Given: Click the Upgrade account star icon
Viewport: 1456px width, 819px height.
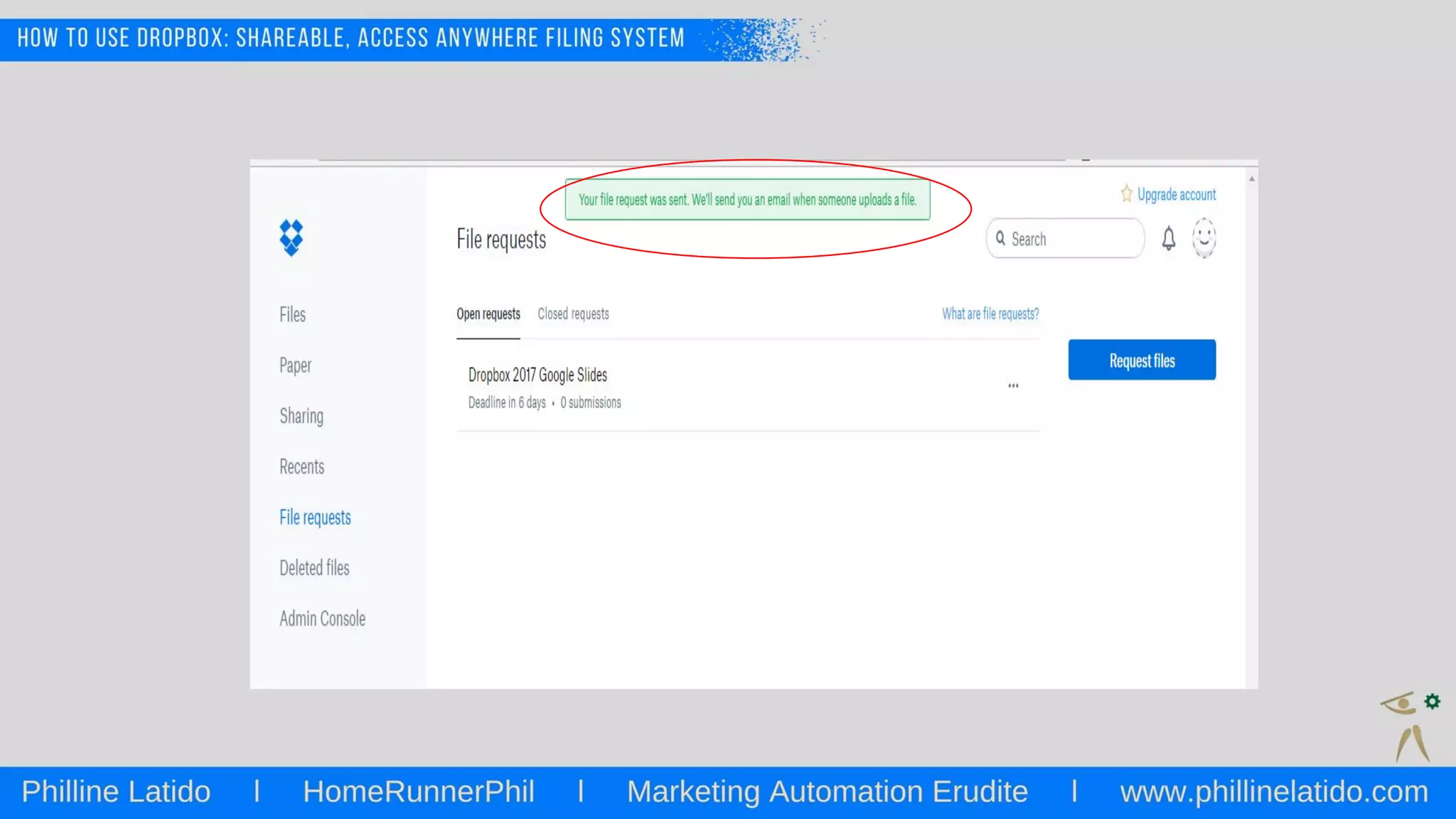Looking at the screenshot, I should [x=1126, y=193].
